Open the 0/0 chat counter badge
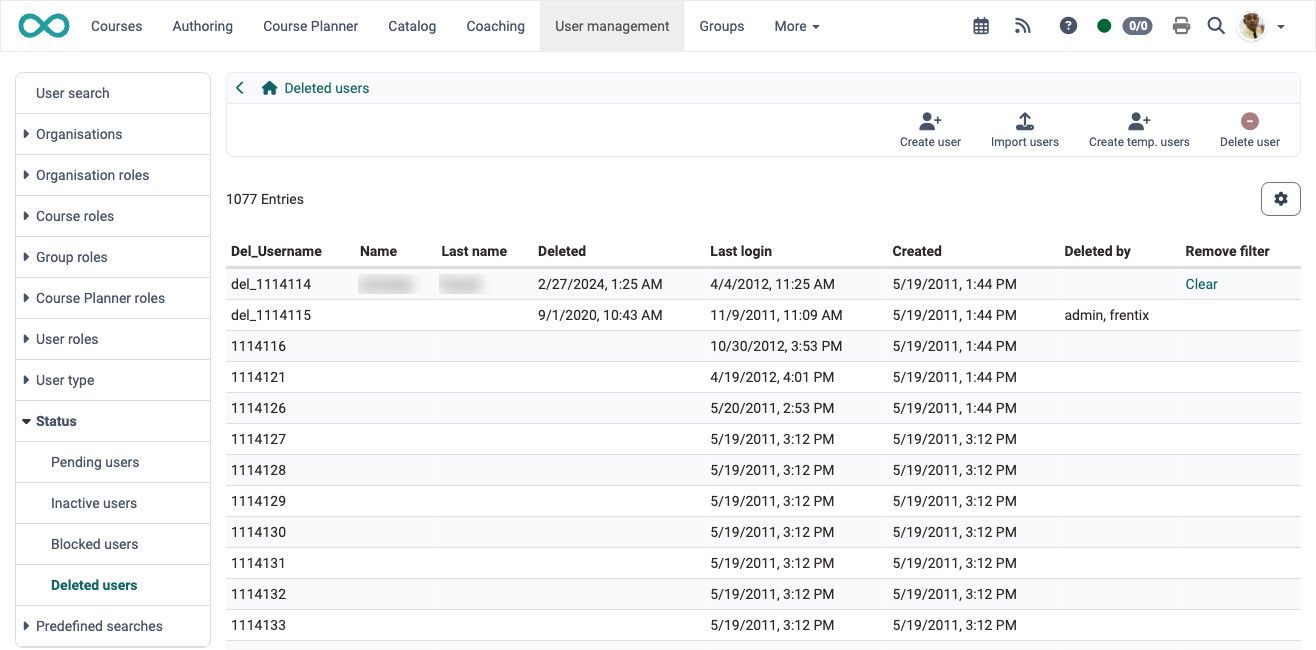The width and height of the screenshot is (1316, 650). pyautogui.click(x=1137, y=26)
